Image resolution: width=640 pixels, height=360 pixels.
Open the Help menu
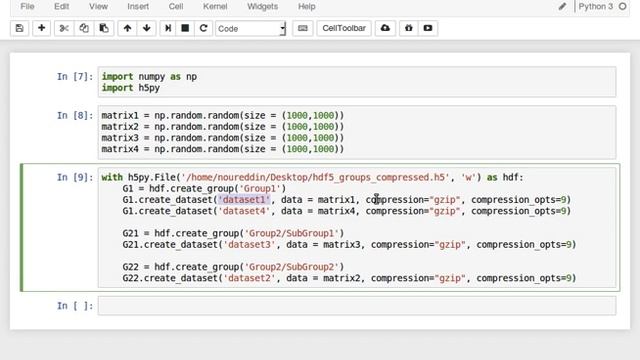click(x=307, y=7)
